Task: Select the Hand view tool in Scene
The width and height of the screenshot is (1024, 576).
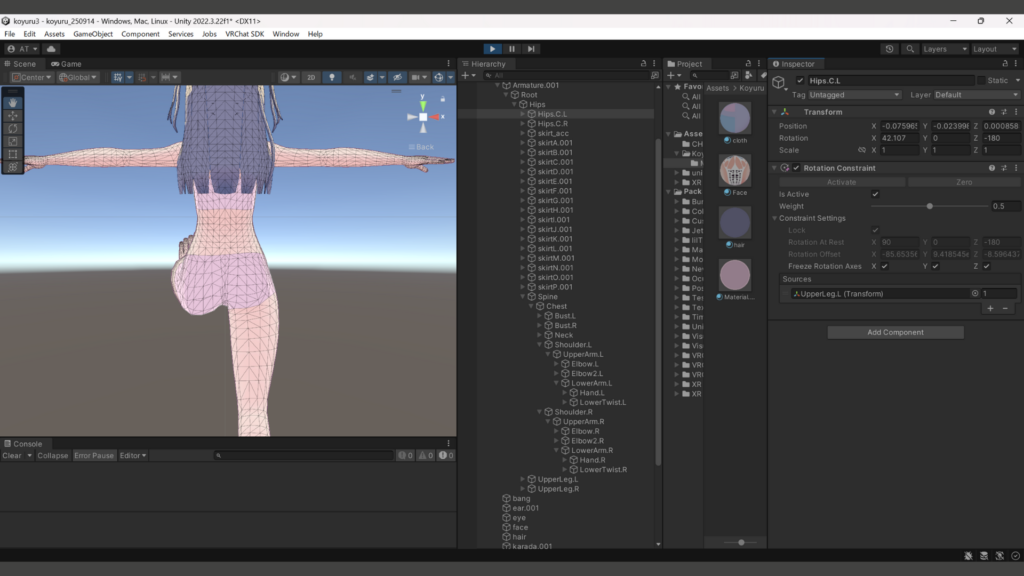Action: [13, 102]
